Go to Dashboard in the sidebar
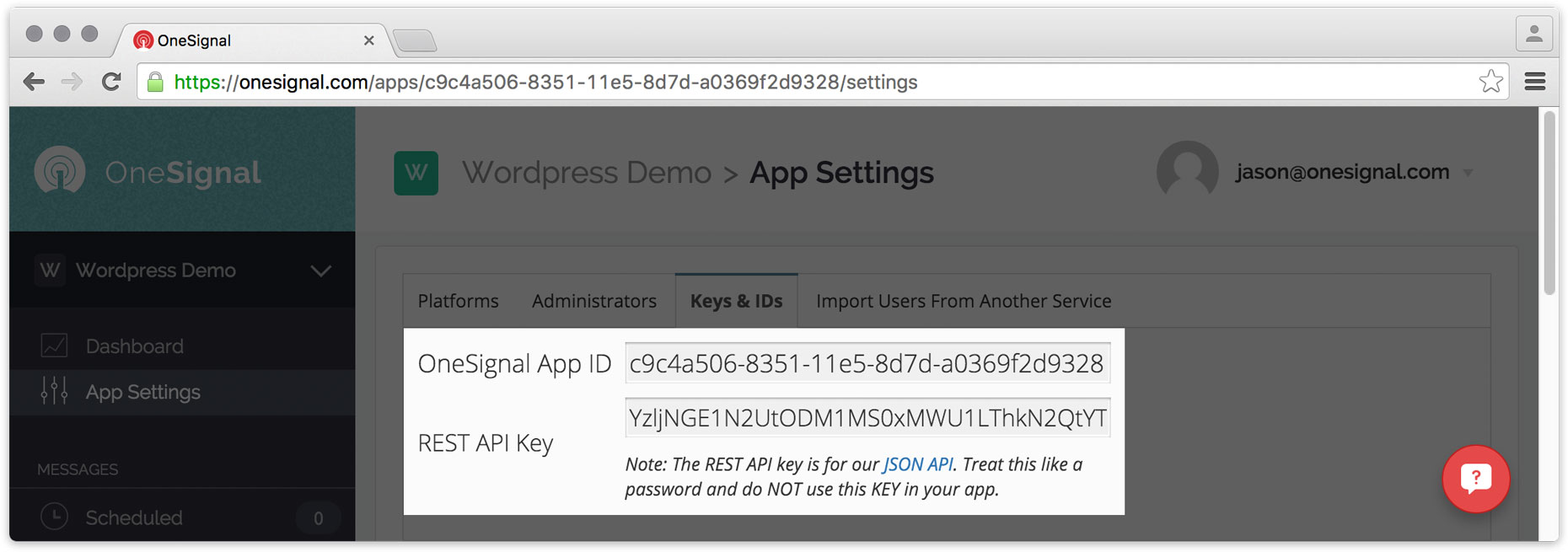This screenshot has width=1568, height=552. pos(134,346)
